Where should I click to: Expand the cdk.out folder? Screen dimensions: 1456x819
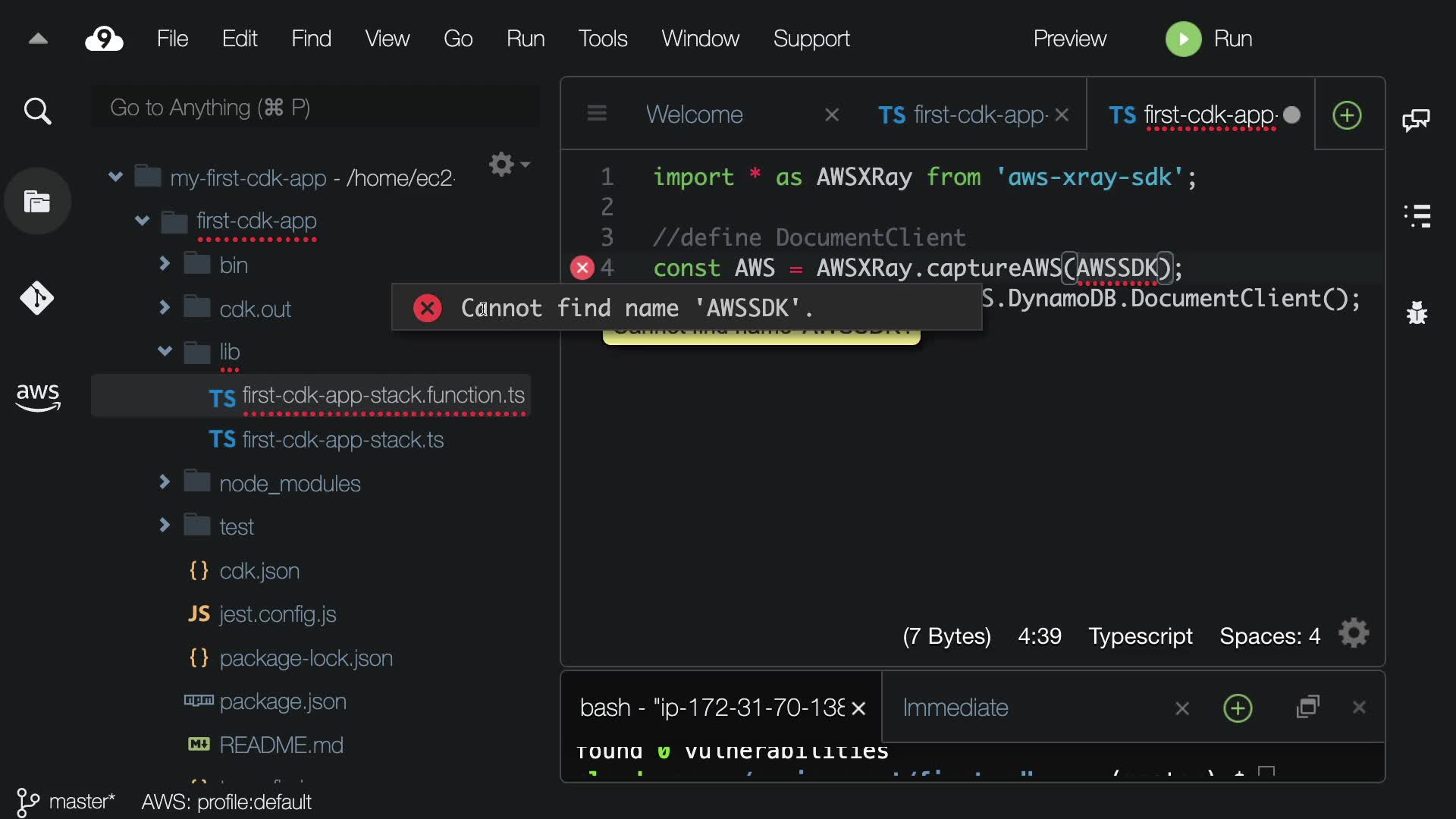point(165,308)
